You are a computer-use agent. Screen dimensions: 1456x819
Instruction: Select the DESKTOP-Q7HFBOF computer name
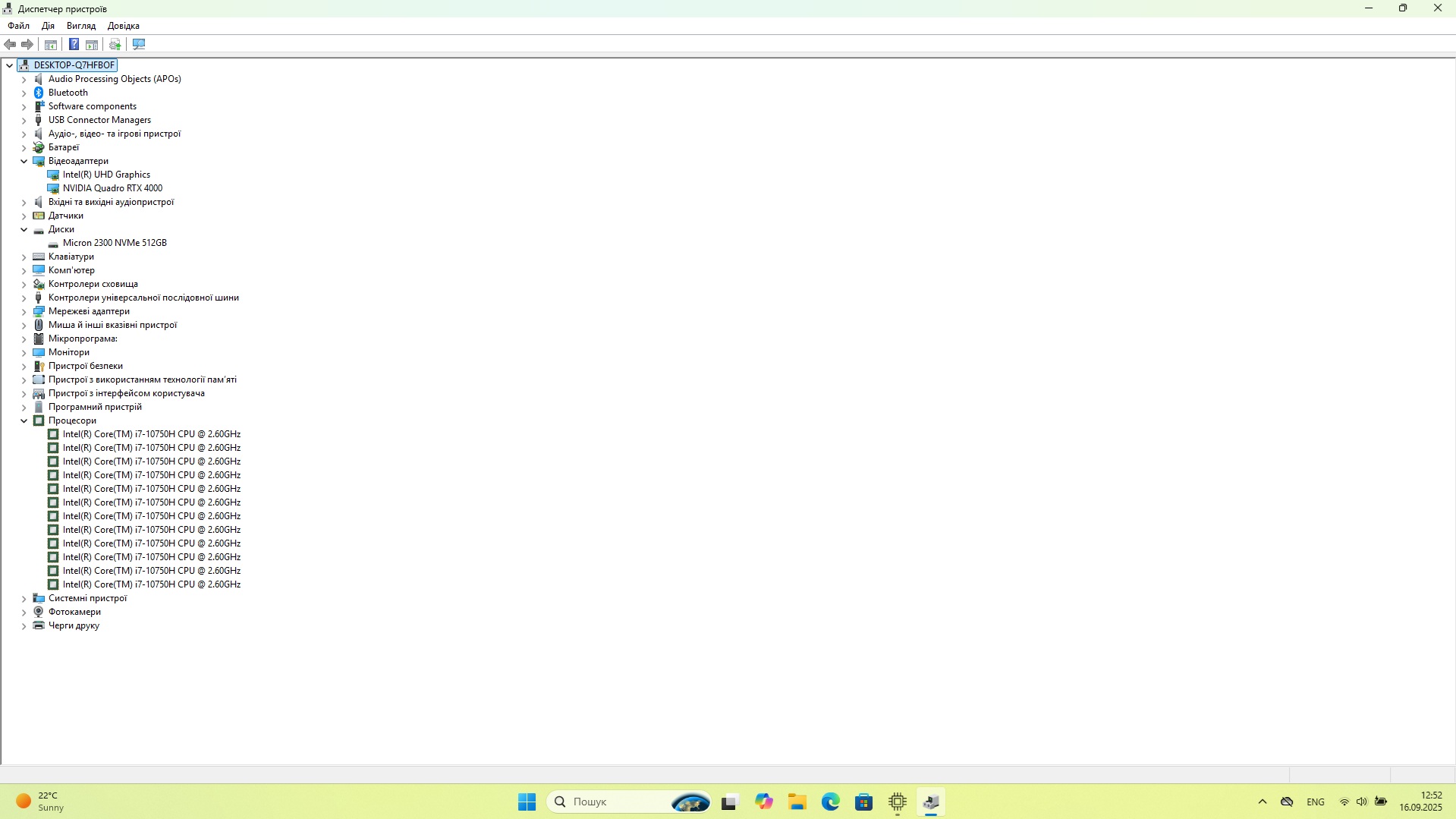coord(74,65)
